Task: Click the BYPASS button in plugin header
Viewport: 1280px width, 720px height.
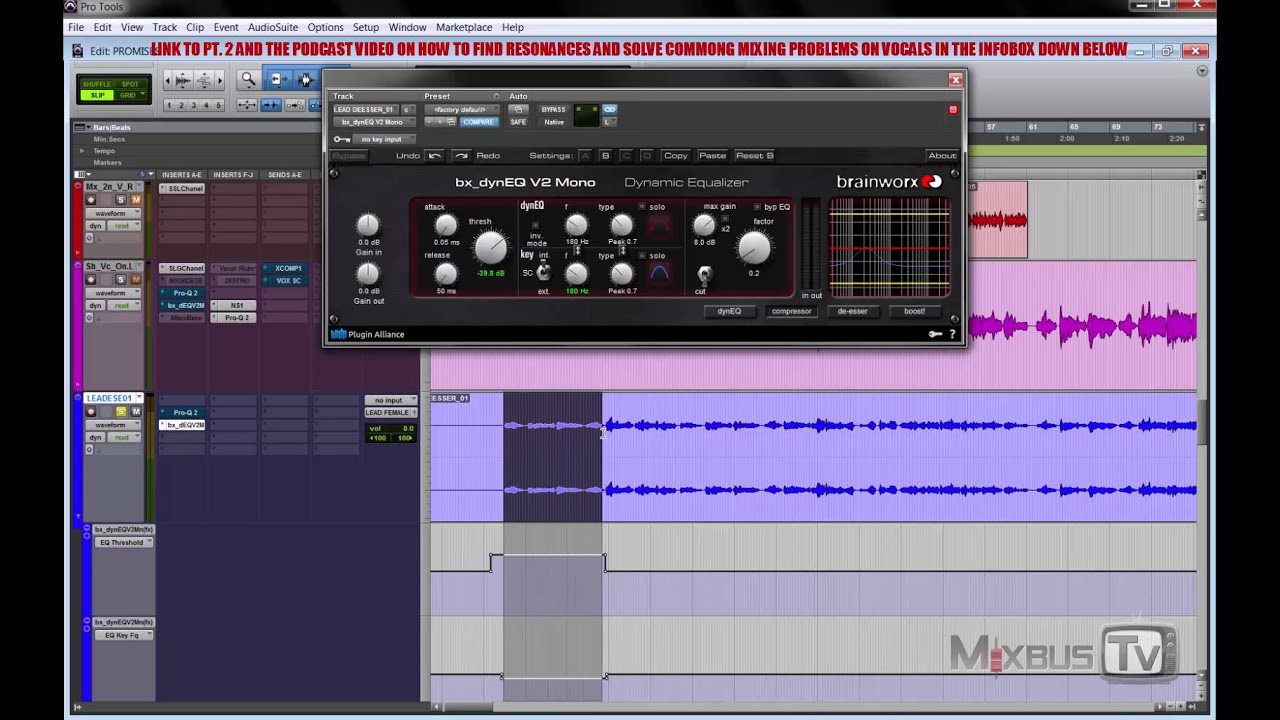Action: click(553, 109)
